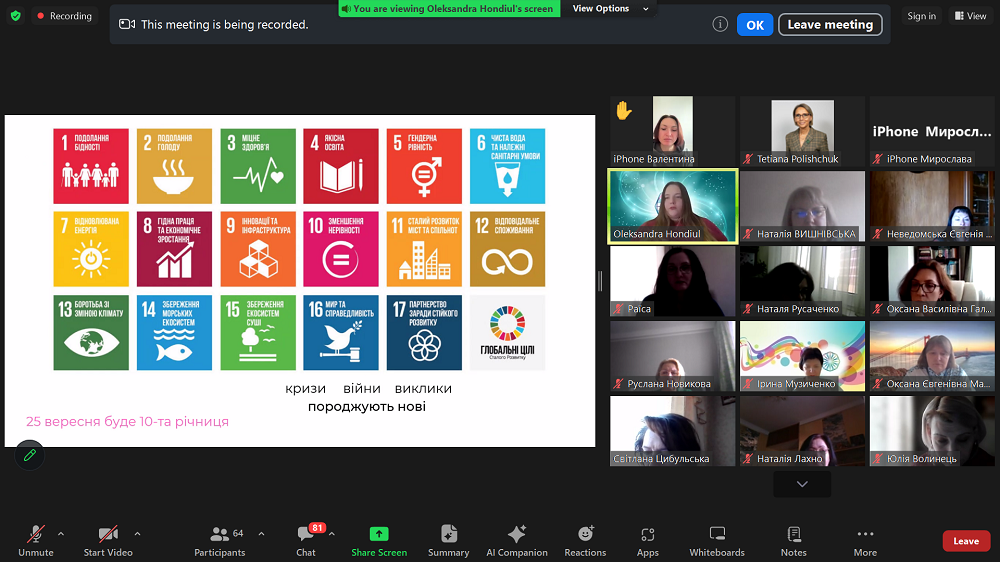Image resolution: width=1000 pixels, height=562 pixels.
Task: Open Whiteboards from the toolbar
Action: point(717,540)
